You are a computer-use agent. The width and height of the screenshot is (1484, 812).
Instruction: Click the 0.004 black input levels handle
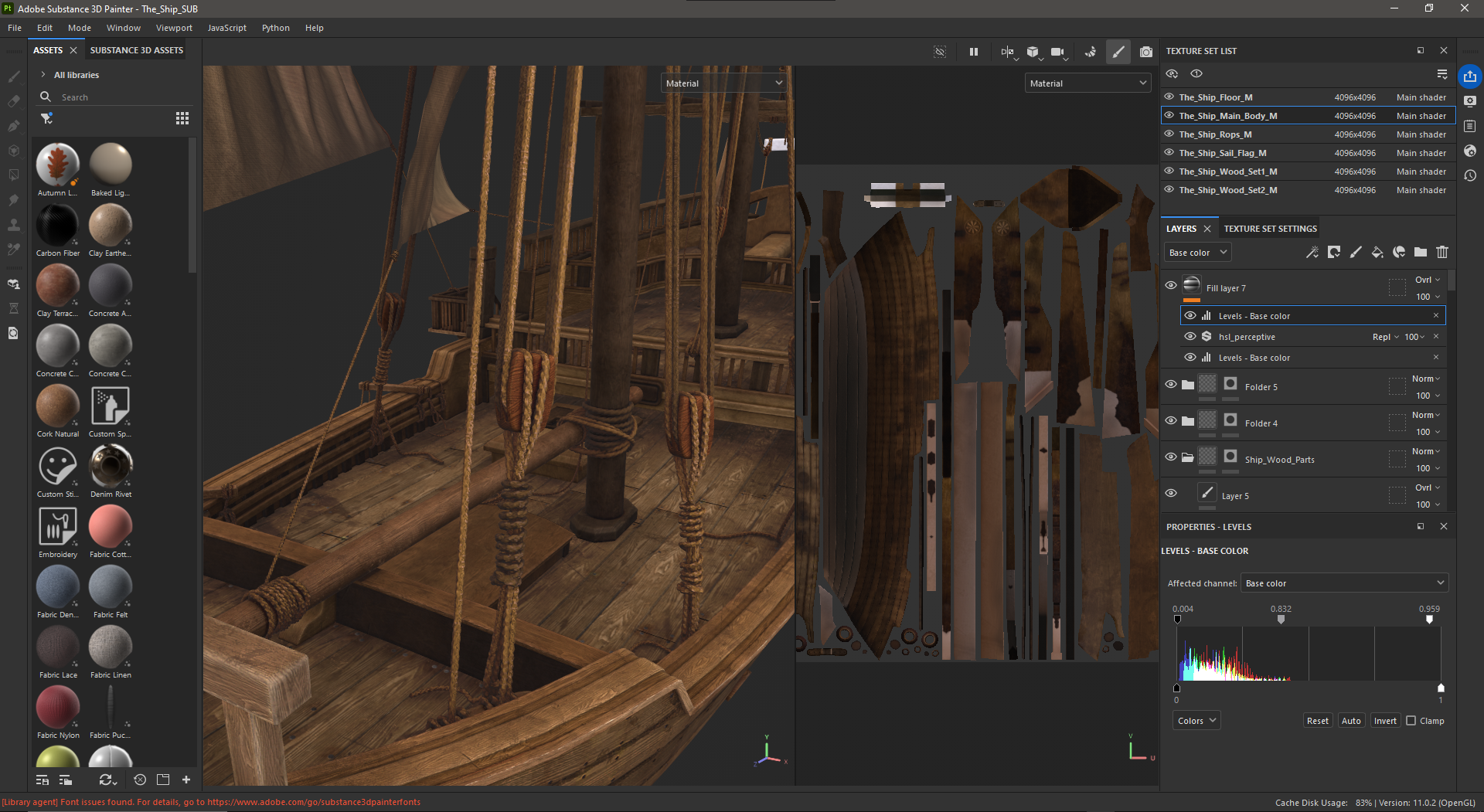click(x=1177, y=620)
